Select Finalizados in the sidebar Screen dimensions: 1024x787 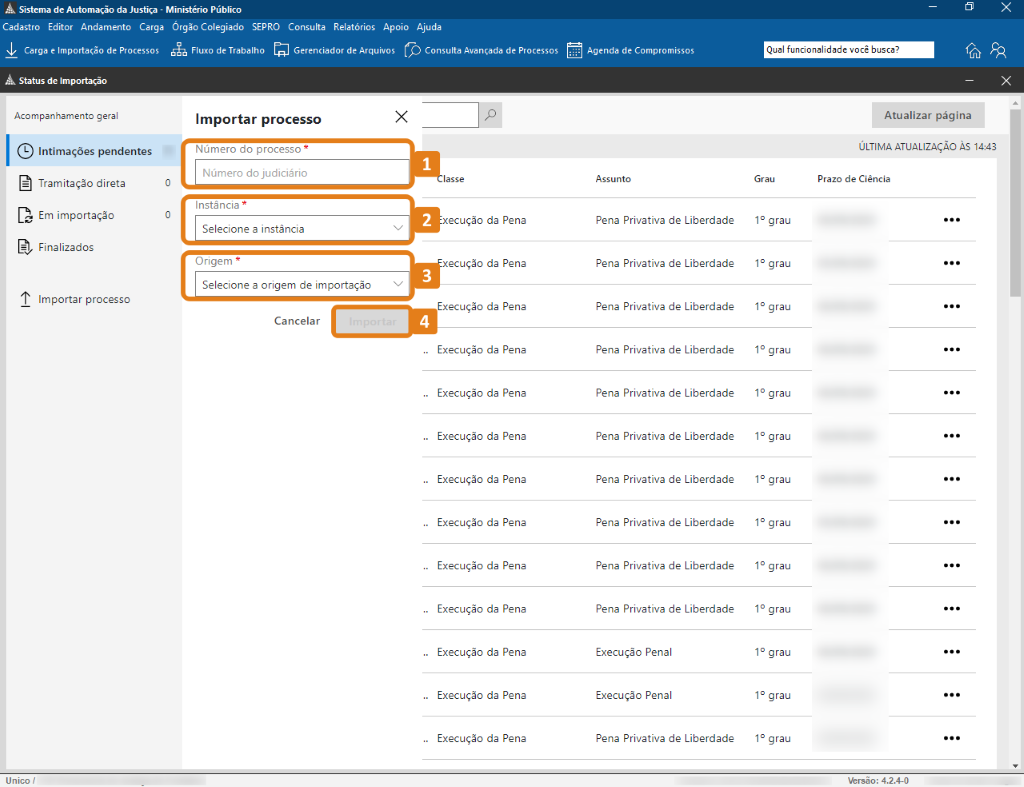click(66, 247)
